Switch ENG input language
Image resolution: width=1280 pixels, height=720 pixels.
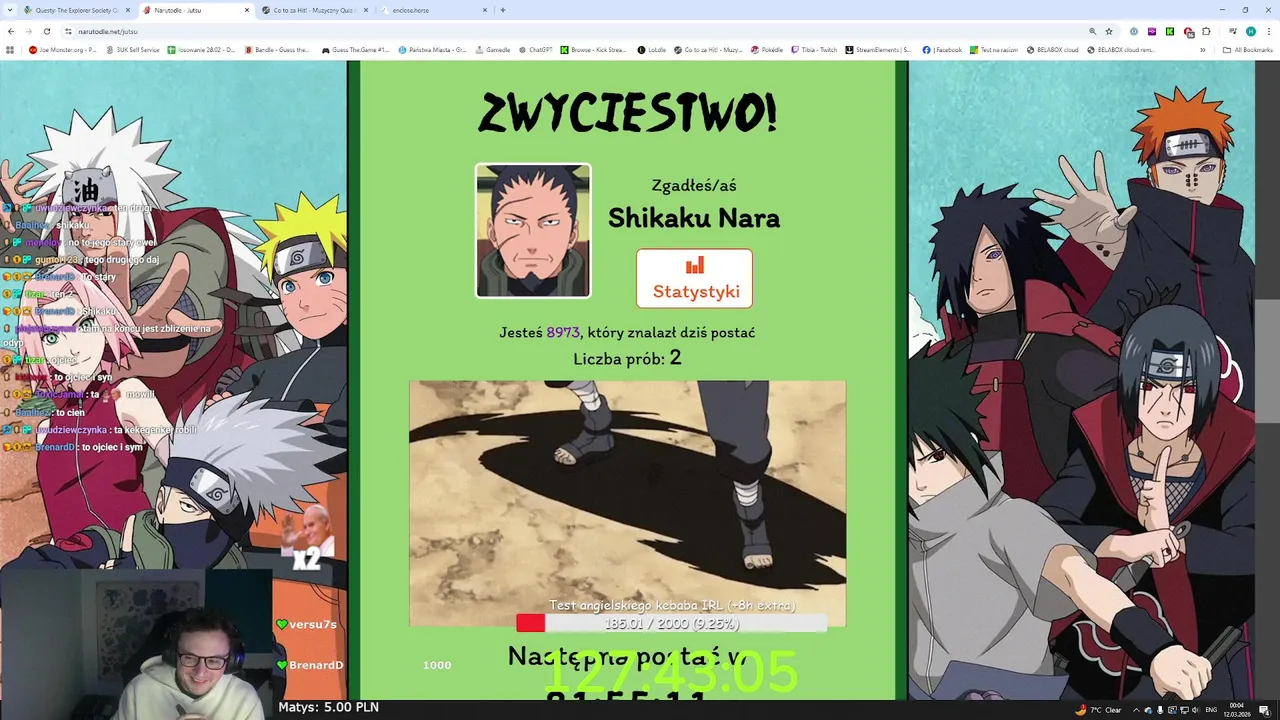[x=1211, y=710]
